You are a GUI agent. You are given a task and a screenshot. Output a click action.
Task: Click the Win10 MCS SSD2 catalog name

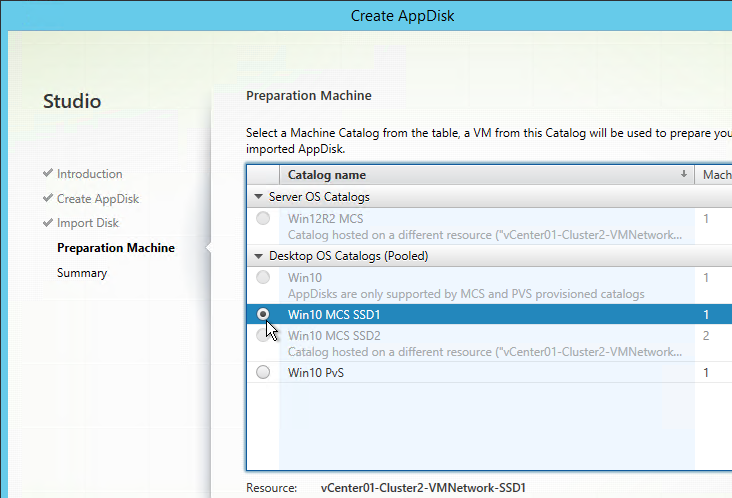pos(334,336)
